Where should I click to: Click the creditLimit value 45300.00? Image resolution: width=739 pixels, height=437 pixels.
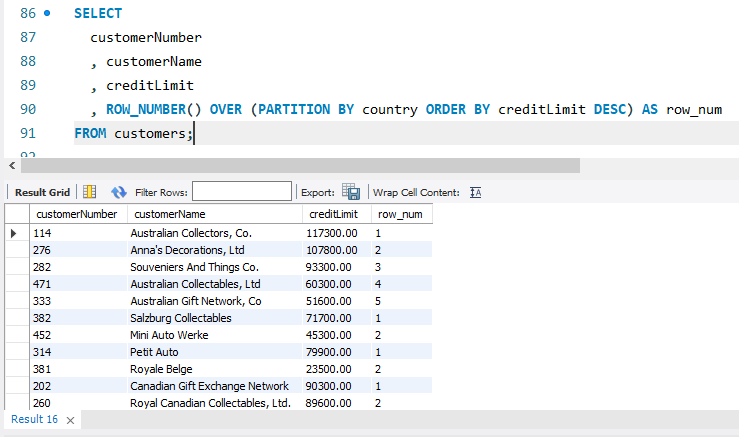point(337,335)
